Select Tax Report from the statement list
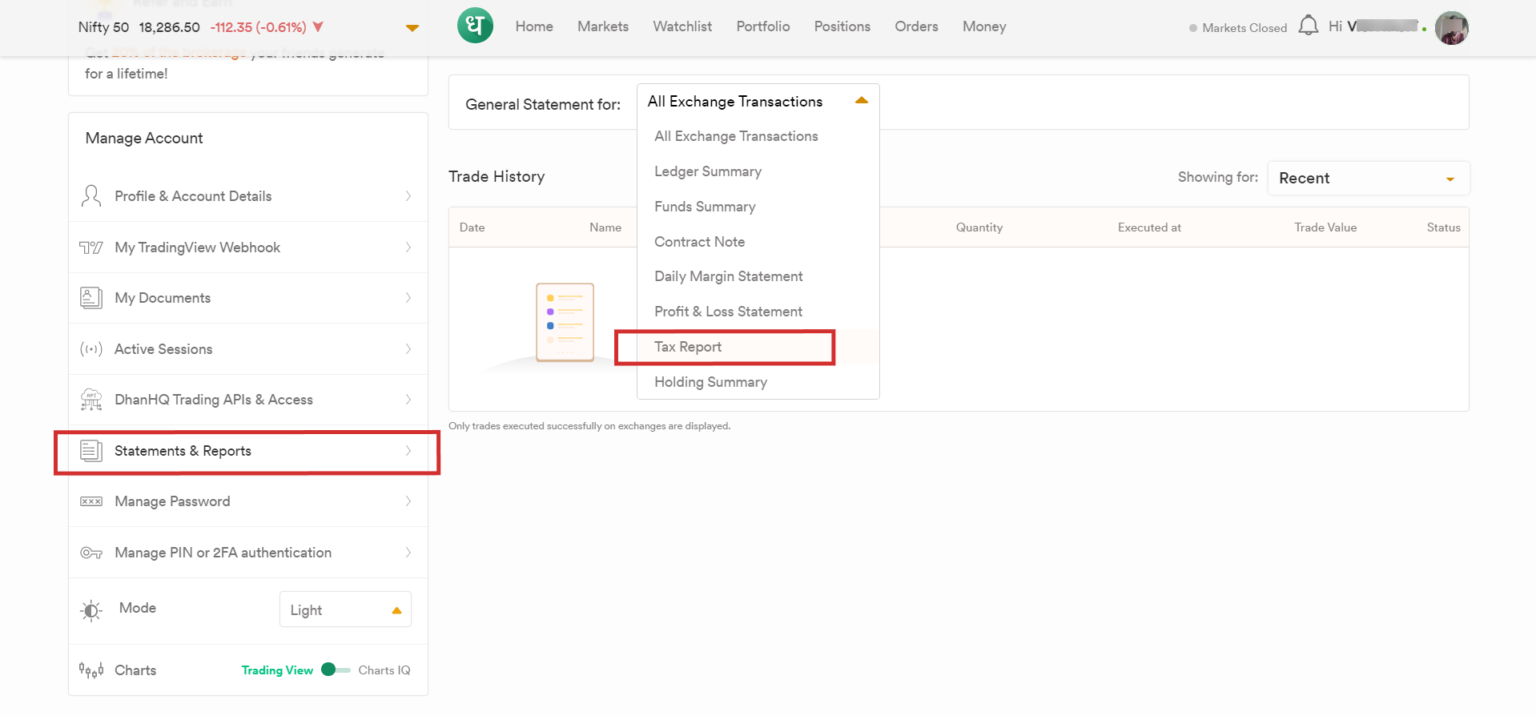This screenshot has height=716, width=1536. (688, 347)
